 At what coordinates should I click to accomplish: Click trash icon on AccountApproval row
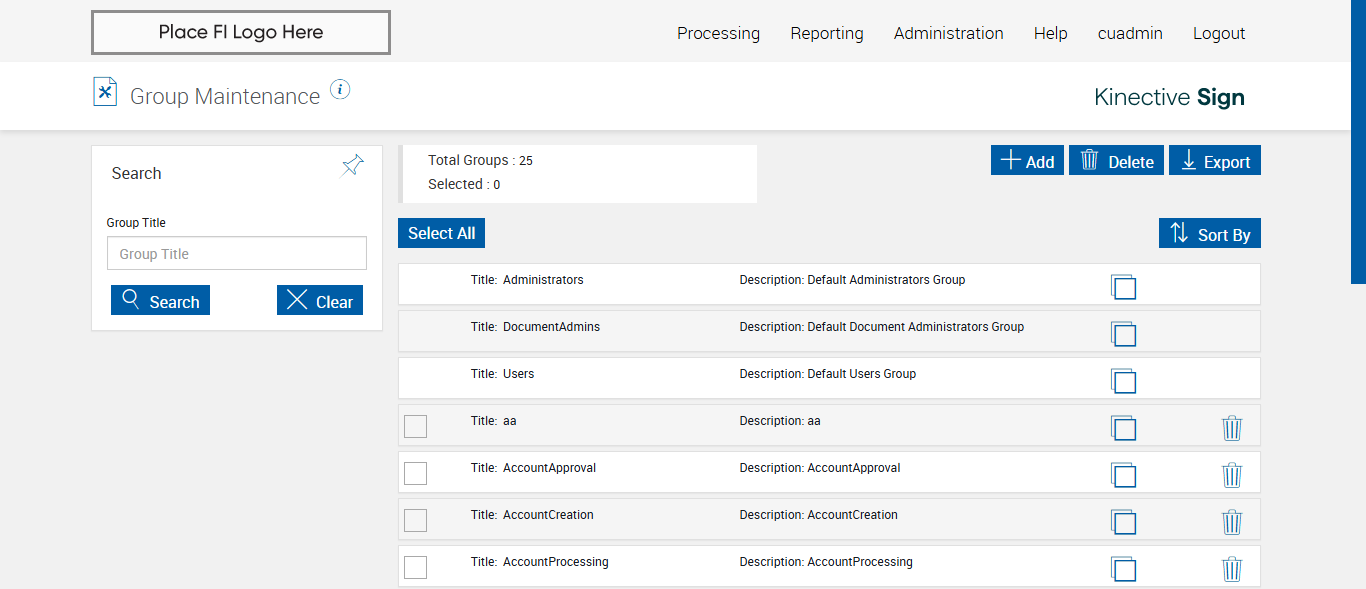pos(1232,475)
